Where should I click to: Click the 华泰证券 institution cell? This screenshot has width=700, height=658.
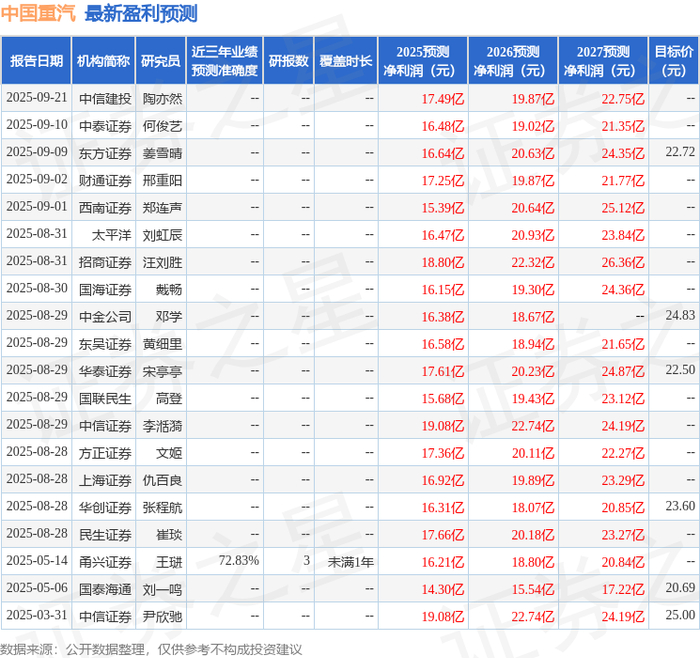[x=105, y=371]
